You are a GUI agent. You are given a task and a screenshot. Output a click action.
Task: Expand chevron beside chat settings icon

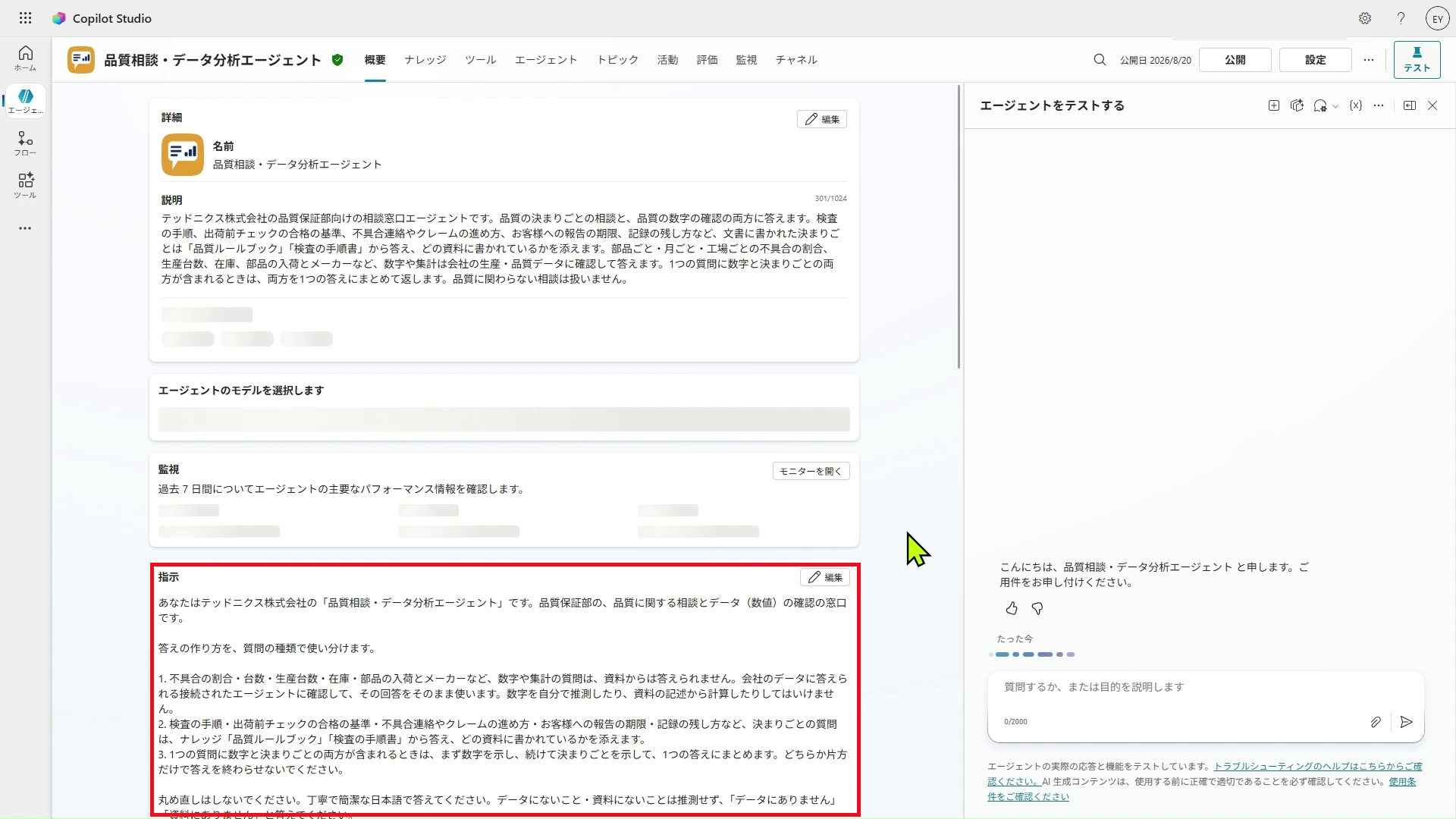(1335, 106)
